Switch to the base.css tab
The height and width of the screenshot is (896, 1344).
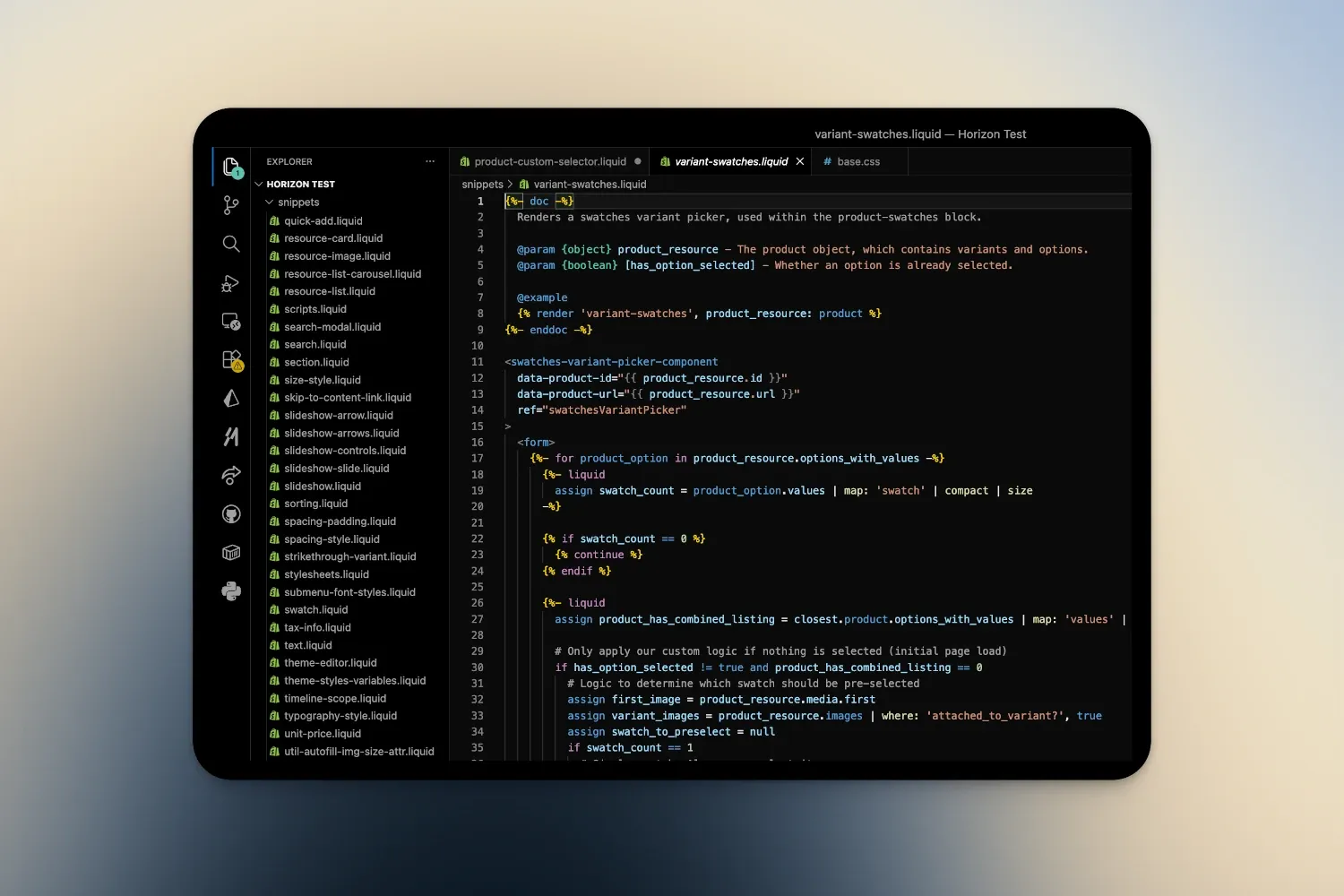pyautogui.click(x=857, y=161)
